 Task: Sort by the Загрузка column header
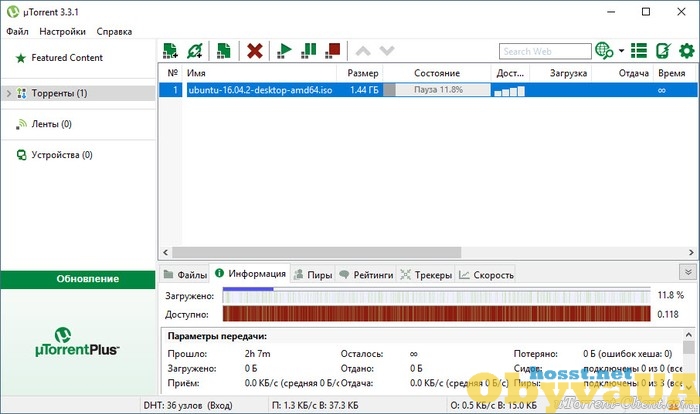pyautogui.click(x=561, y=73)
